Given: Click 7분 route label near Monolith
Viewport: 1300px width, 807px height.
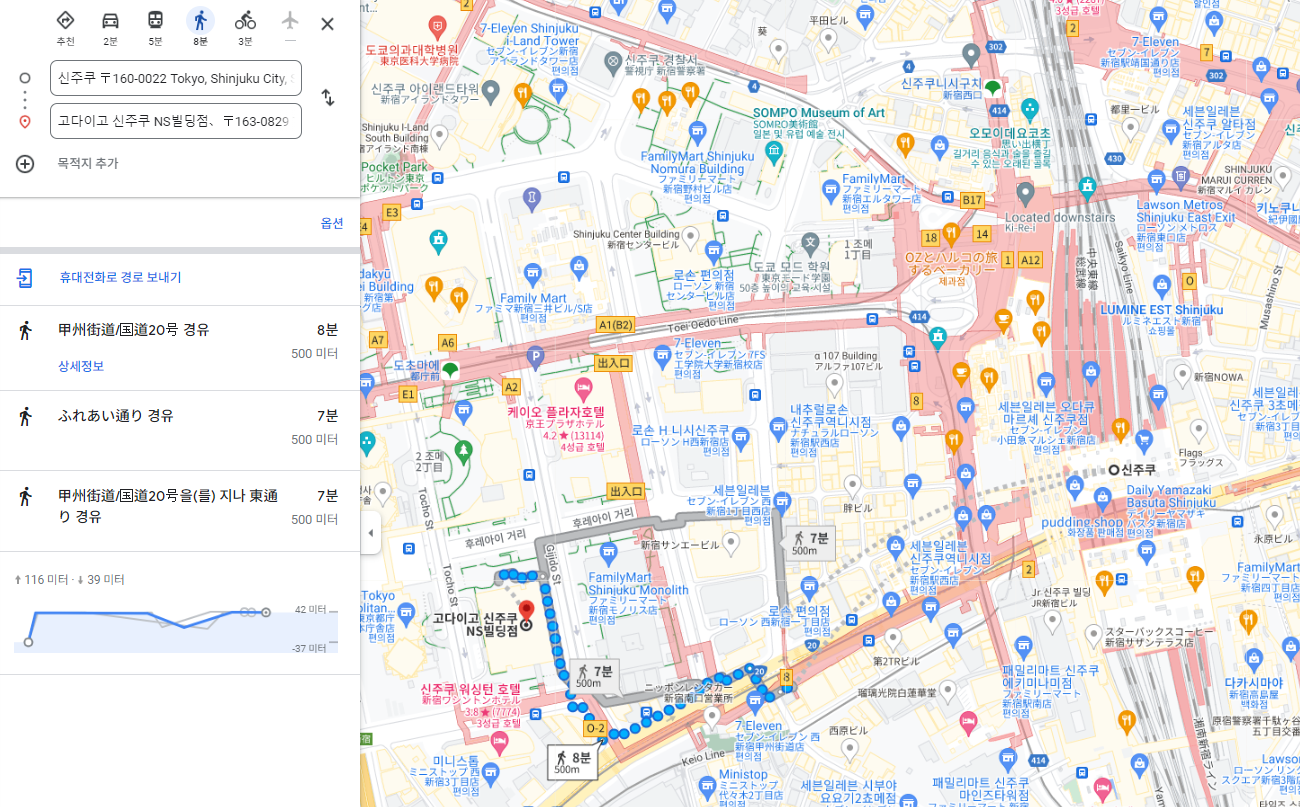Looking at the screenshot, I should pos(595,677).
